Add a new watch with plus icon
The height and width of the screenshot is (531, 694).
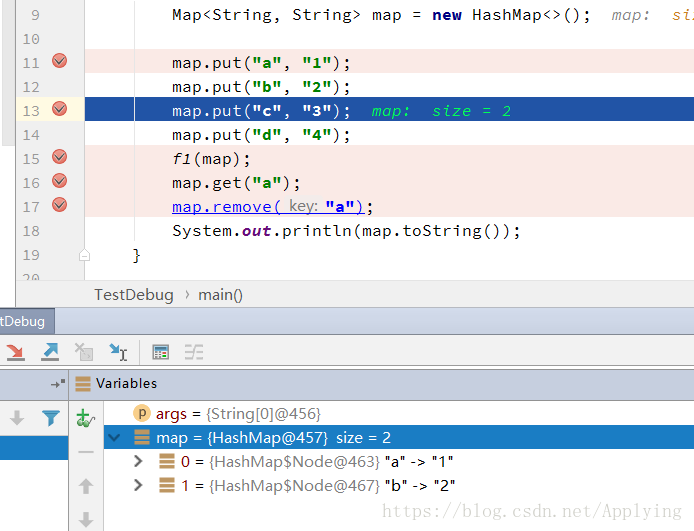[x=85, y=418]
